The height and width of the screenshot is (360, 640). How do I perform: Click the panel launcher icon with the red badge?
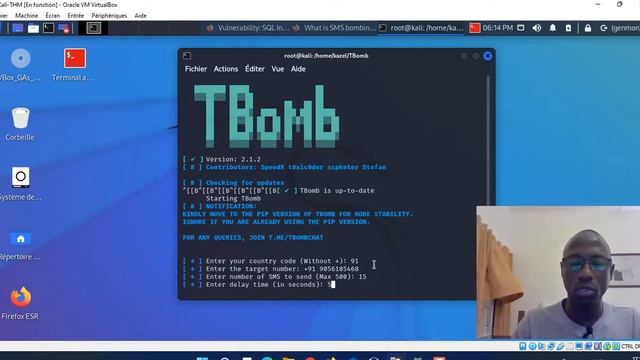tap(64, 28)
